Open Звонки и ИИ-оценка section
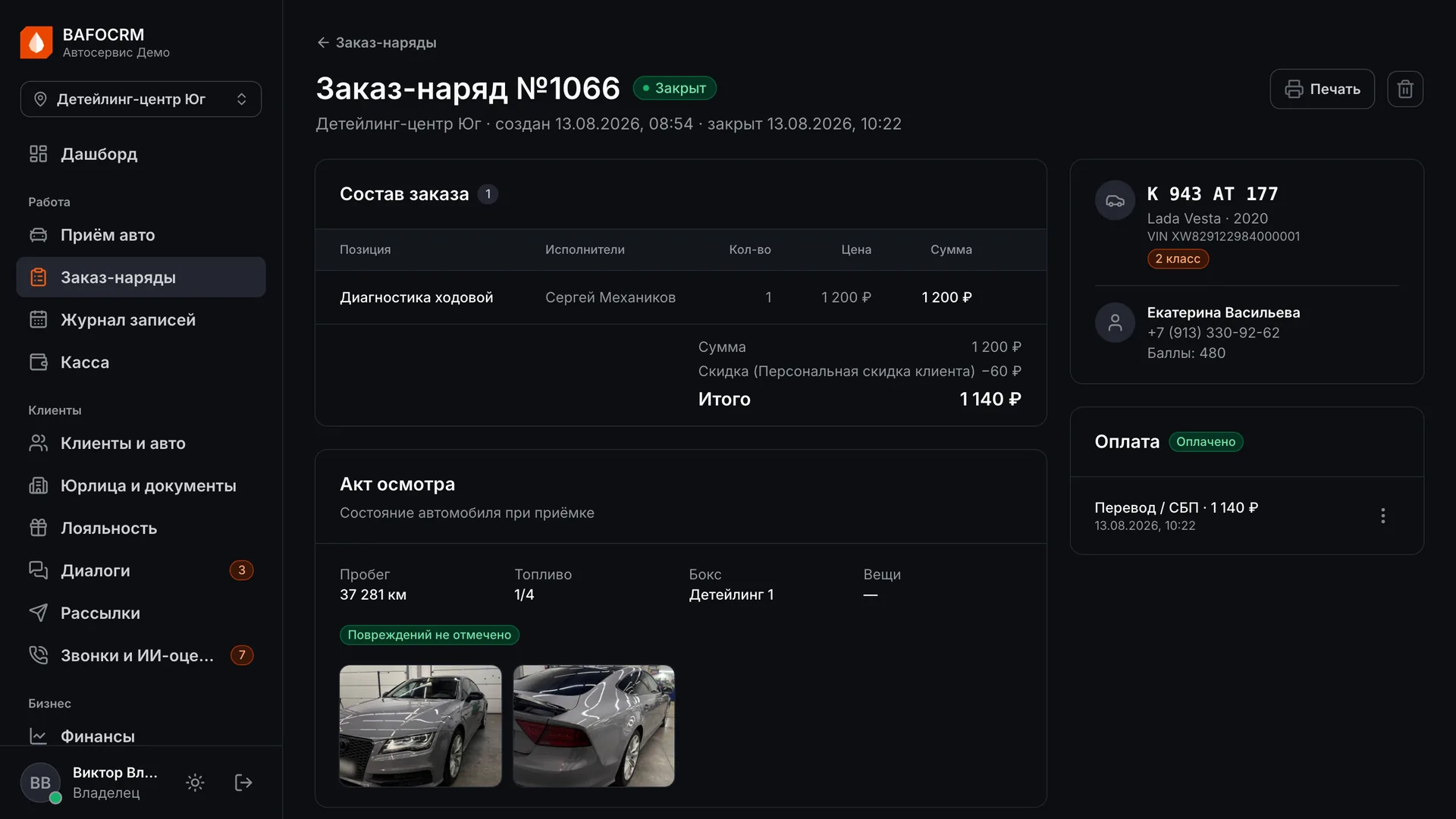Image resolution: width=1456 pixels, height=819 pixels. coord(141,656)
